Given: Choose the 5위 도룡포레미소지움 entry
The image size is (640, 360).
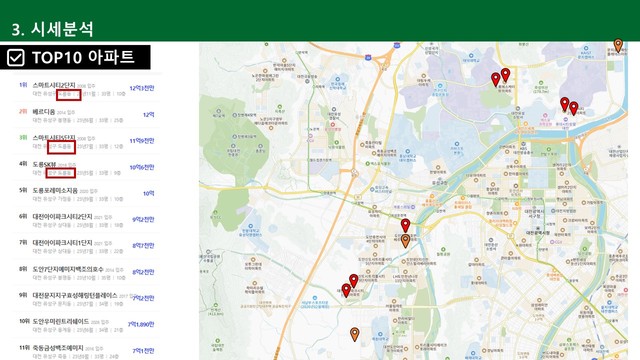Looking at the screenshot, I should (x=87, y=194).
